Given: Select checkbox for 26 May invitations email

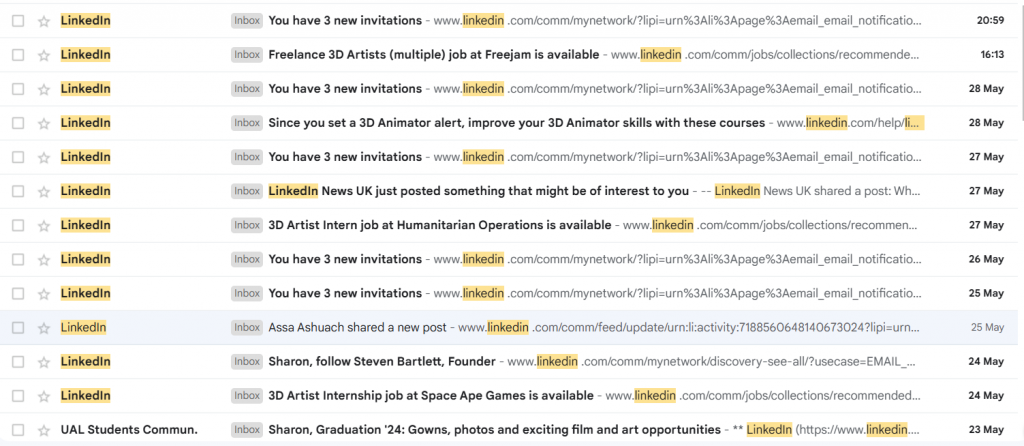Looking at the screenshot, I should [x=18, y=259].
